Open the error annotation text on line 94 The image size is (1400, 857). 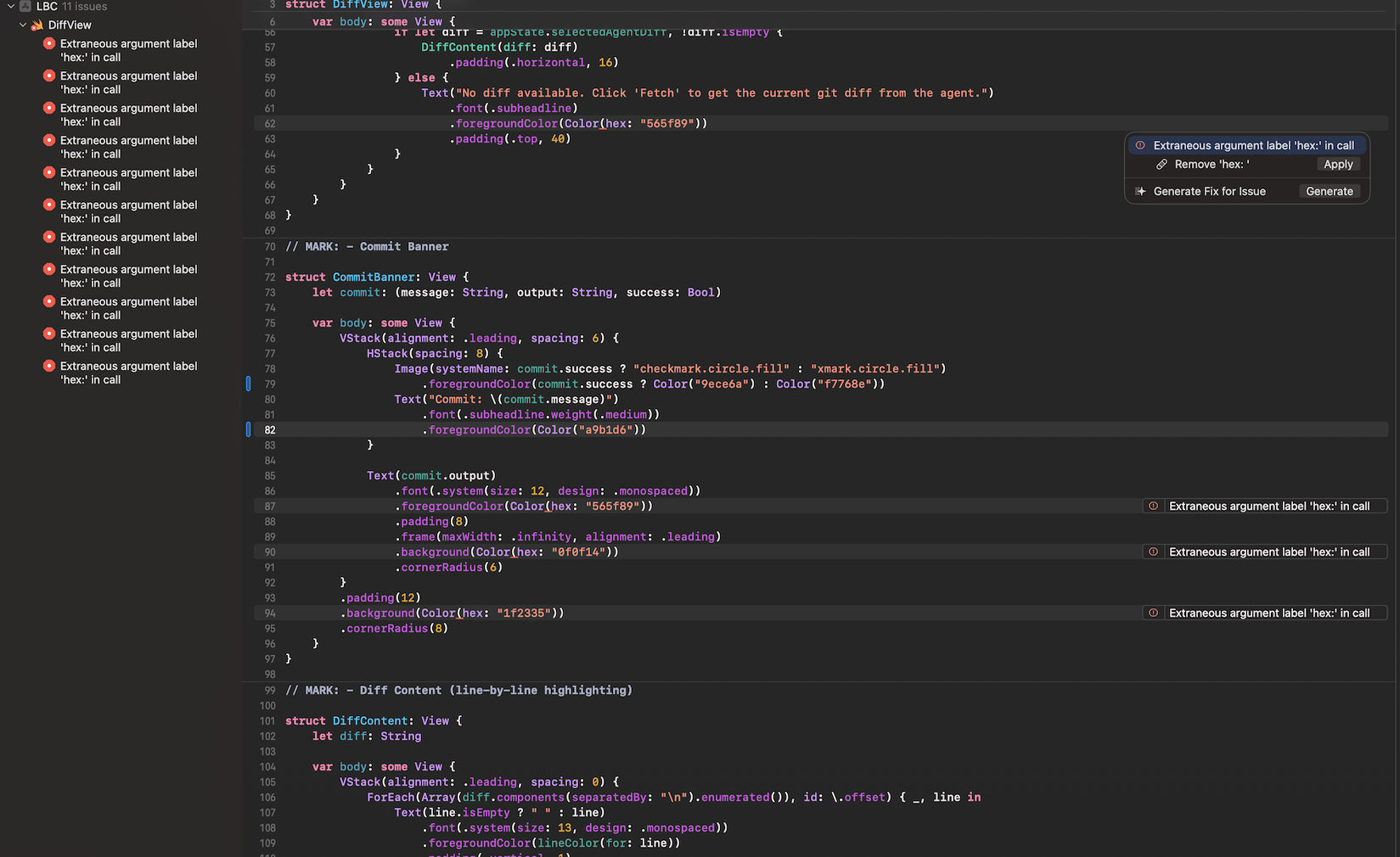coord(1269,613)
